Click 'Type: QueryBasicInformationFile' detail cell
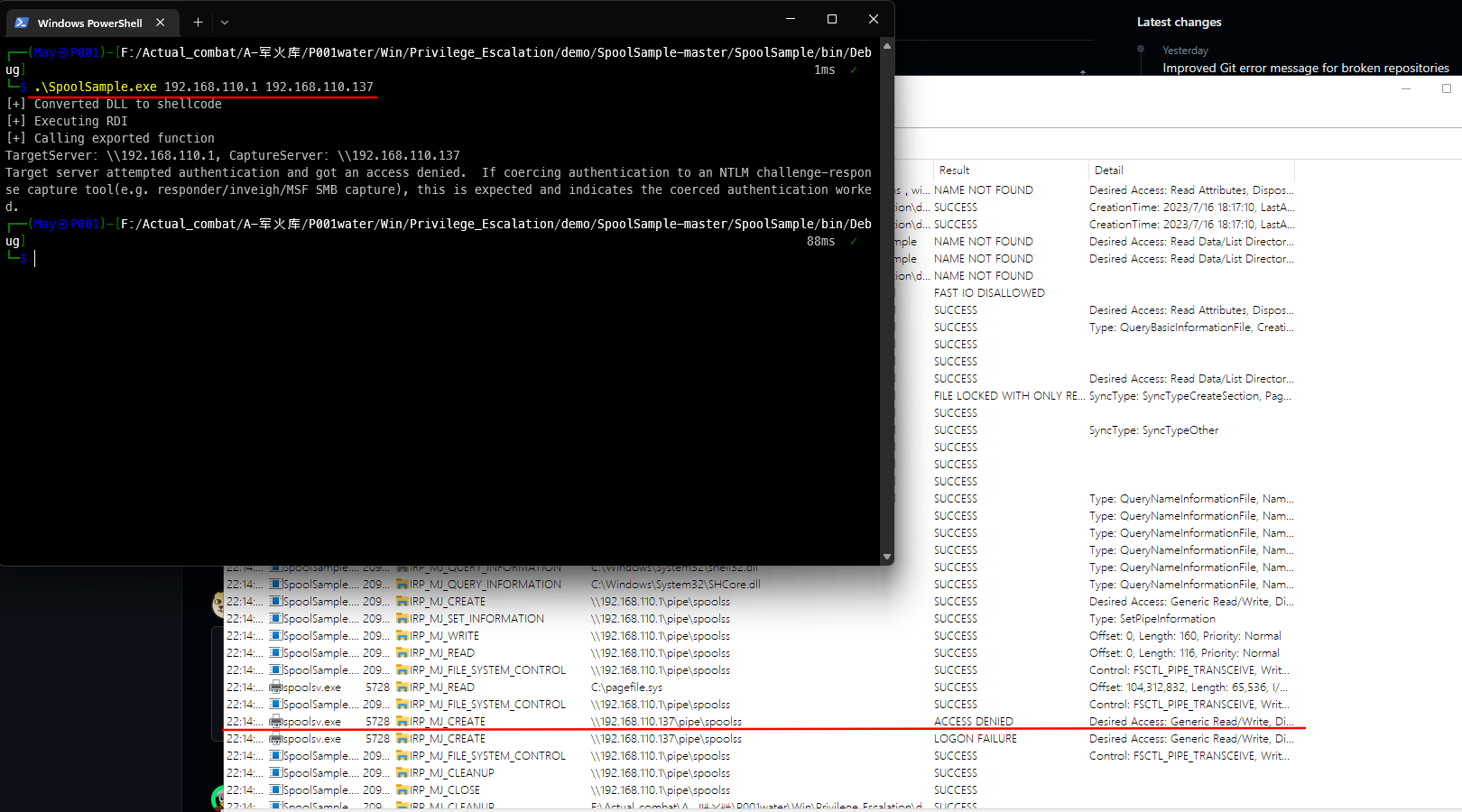The width and height of the screenshot is (1462, 812). tap(1191, 327)
